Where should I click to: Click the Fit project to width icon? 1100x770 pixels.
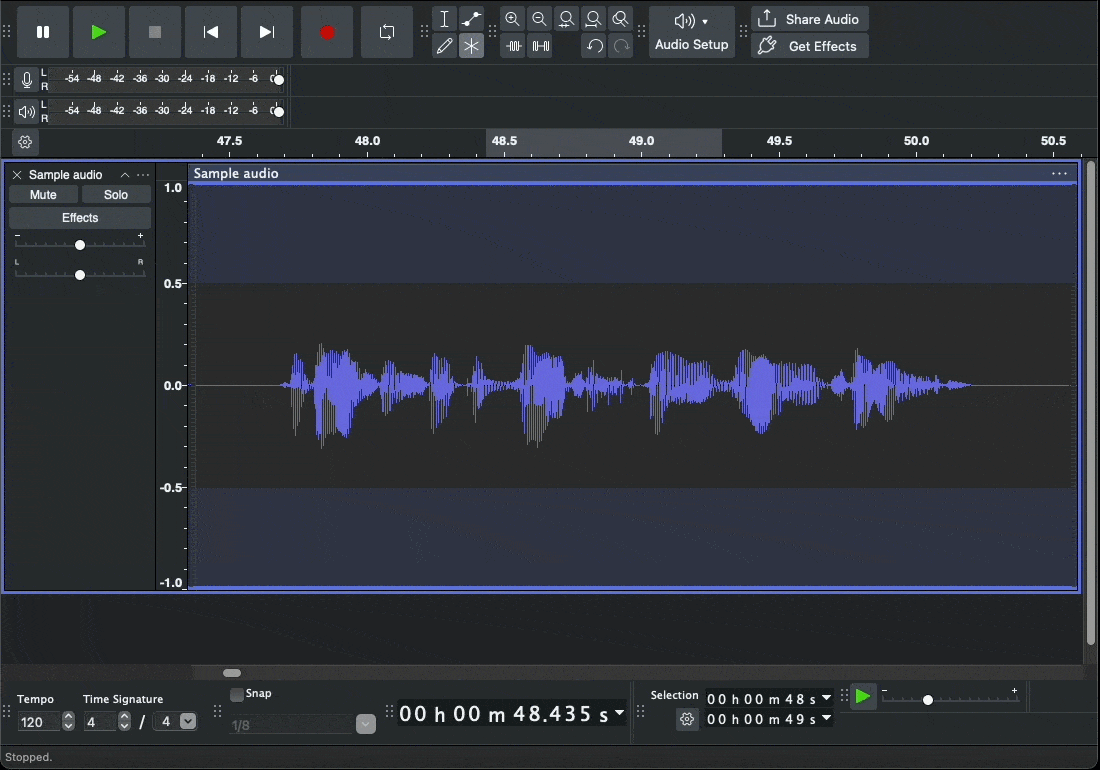click(x=594, y=19)
